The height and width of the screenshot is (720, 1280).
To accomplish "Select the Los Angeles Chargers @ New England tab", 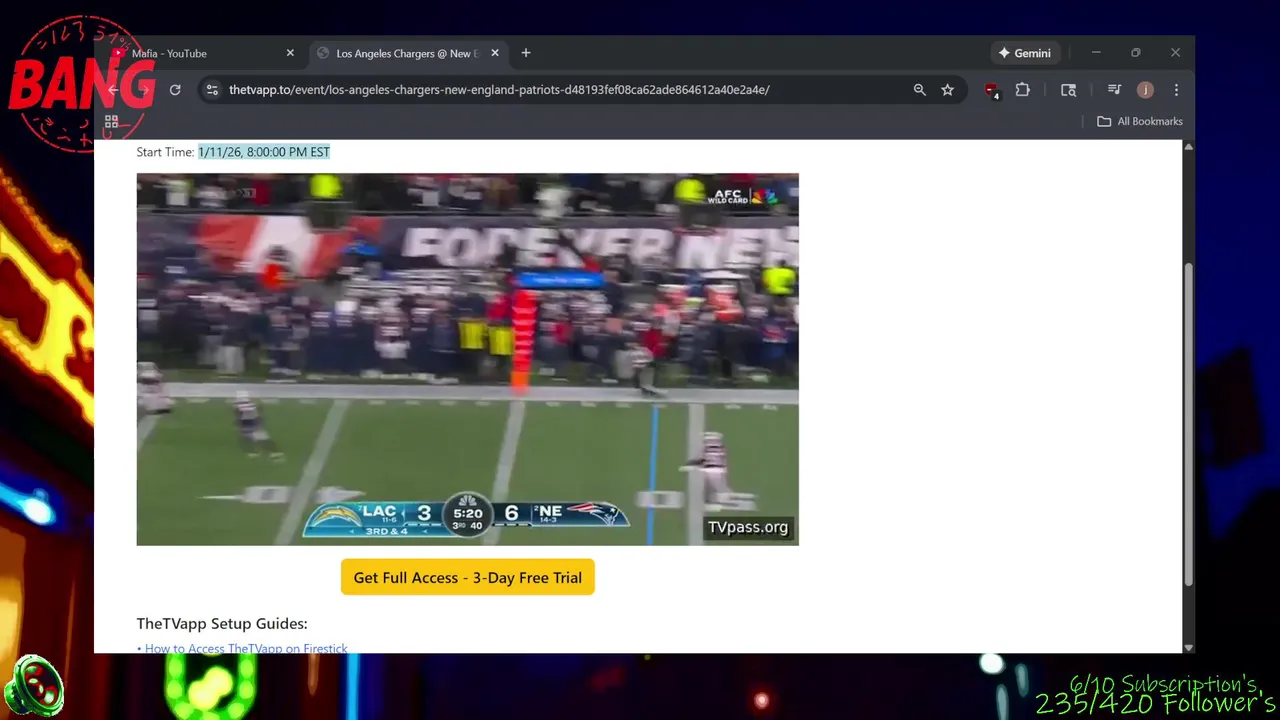I will coord(408,53).
